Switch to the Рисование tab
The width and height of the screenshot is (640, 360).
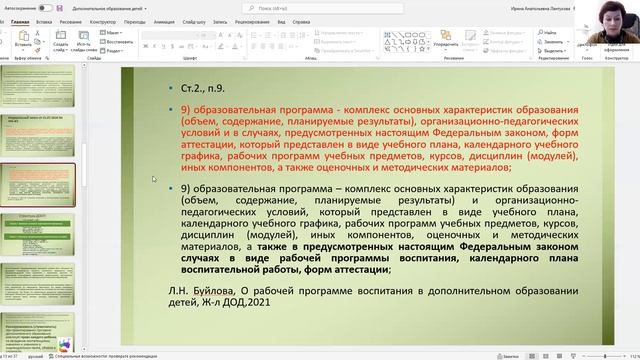point(71,22)
